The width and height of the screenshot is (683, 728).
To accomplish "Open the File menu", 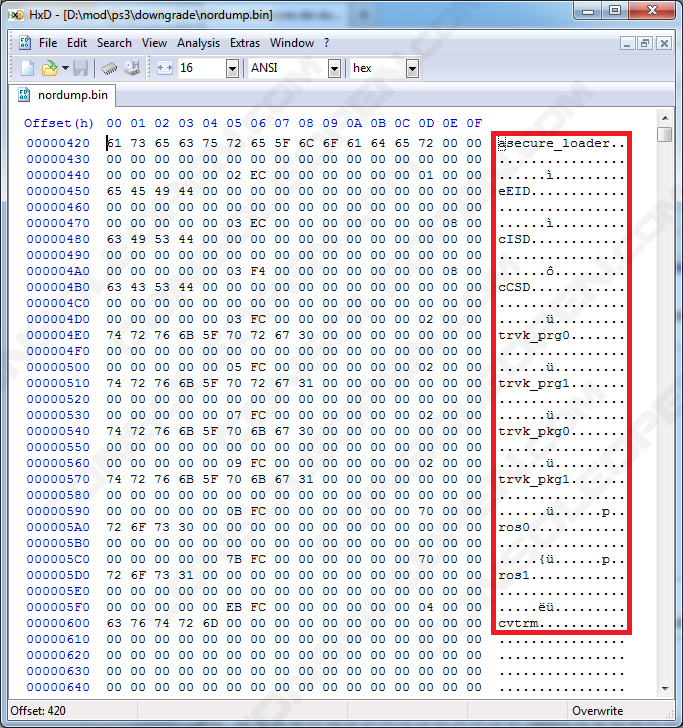I will point(48,43).
